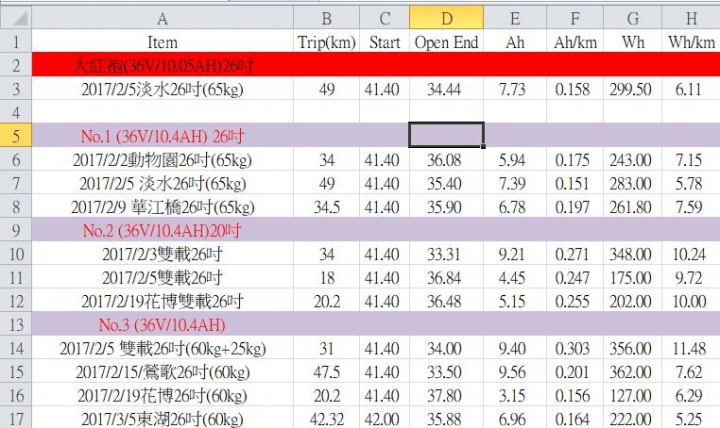Select column F header
The height and width of the screenshot is (428, 720).
pyautogui.click(x=575, y=18)
